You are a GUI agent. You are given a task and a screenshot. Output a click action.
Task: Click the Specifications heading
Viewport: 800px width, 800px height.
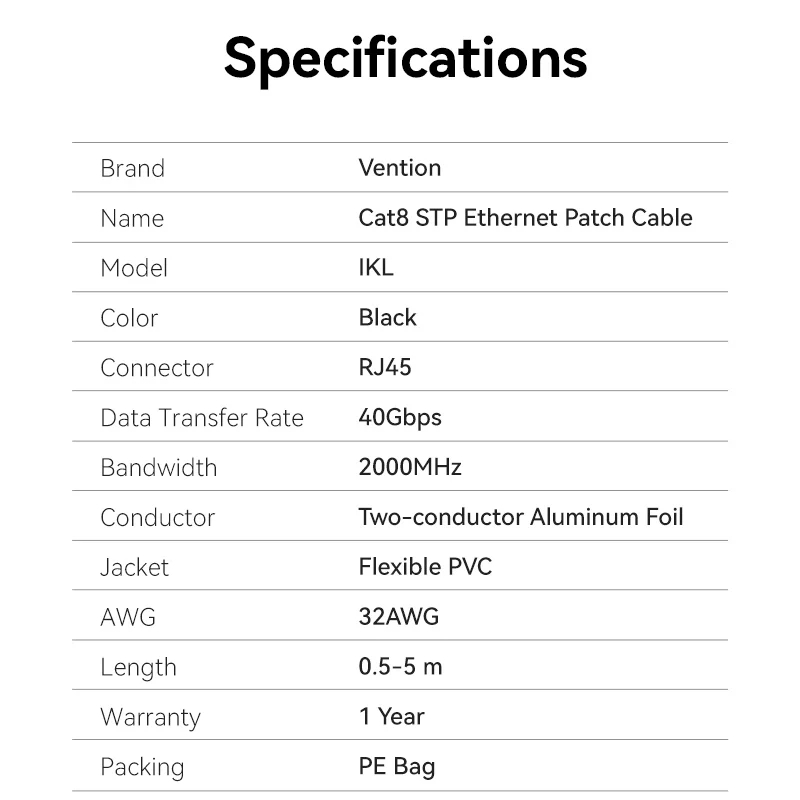(x=405, y=57)
